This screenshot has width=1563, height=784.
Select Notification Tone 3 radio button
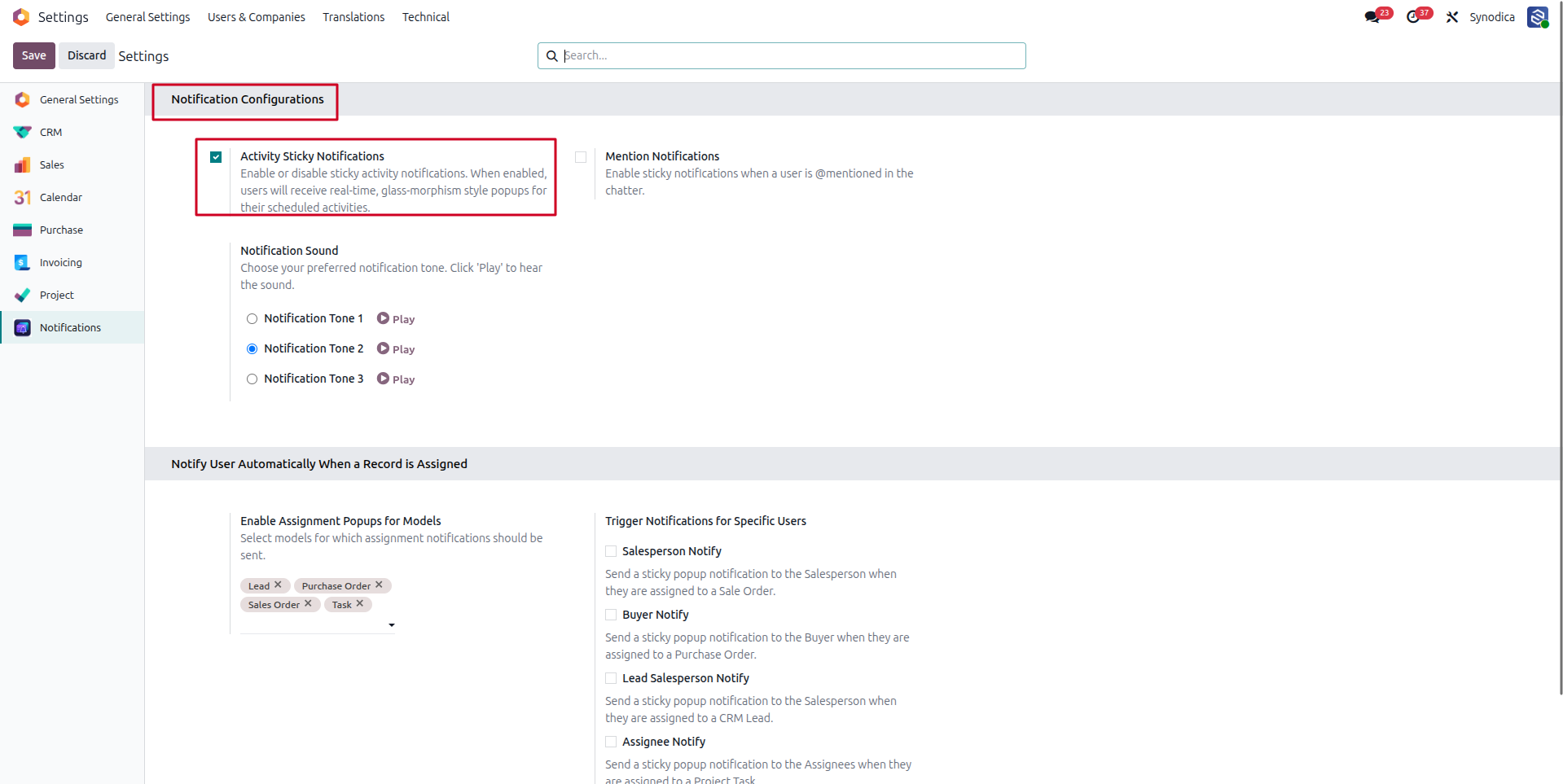[x=252, y=379]
